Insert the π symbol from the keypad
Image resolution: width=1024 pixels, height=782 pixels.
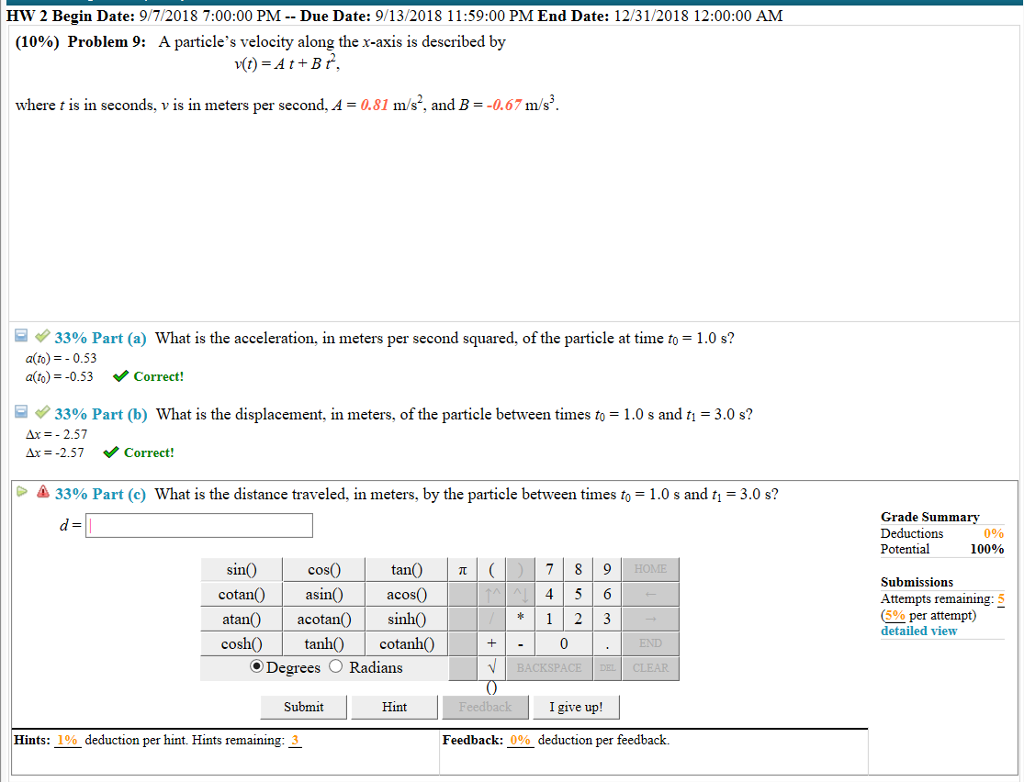(x=462, y=570)
